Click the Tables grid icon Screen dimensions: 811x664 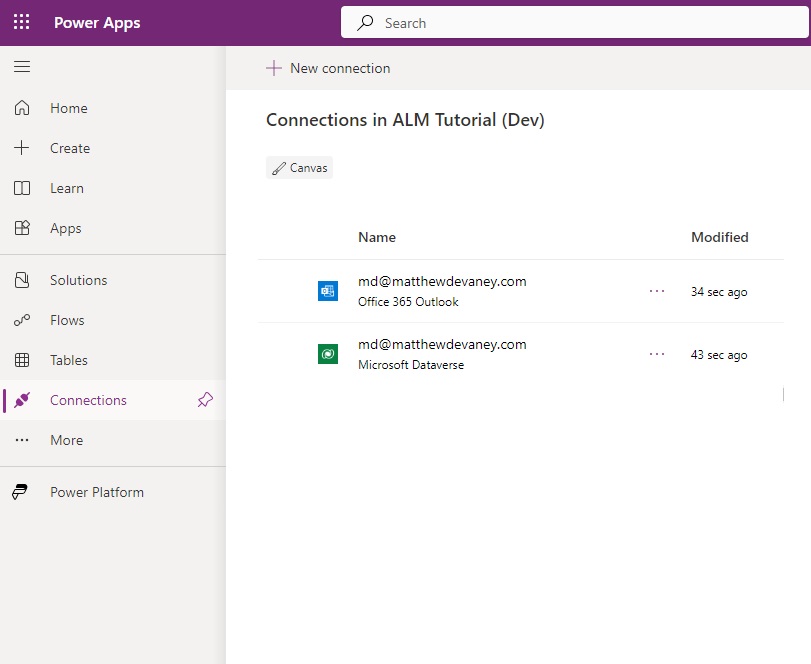coord(22,360)
